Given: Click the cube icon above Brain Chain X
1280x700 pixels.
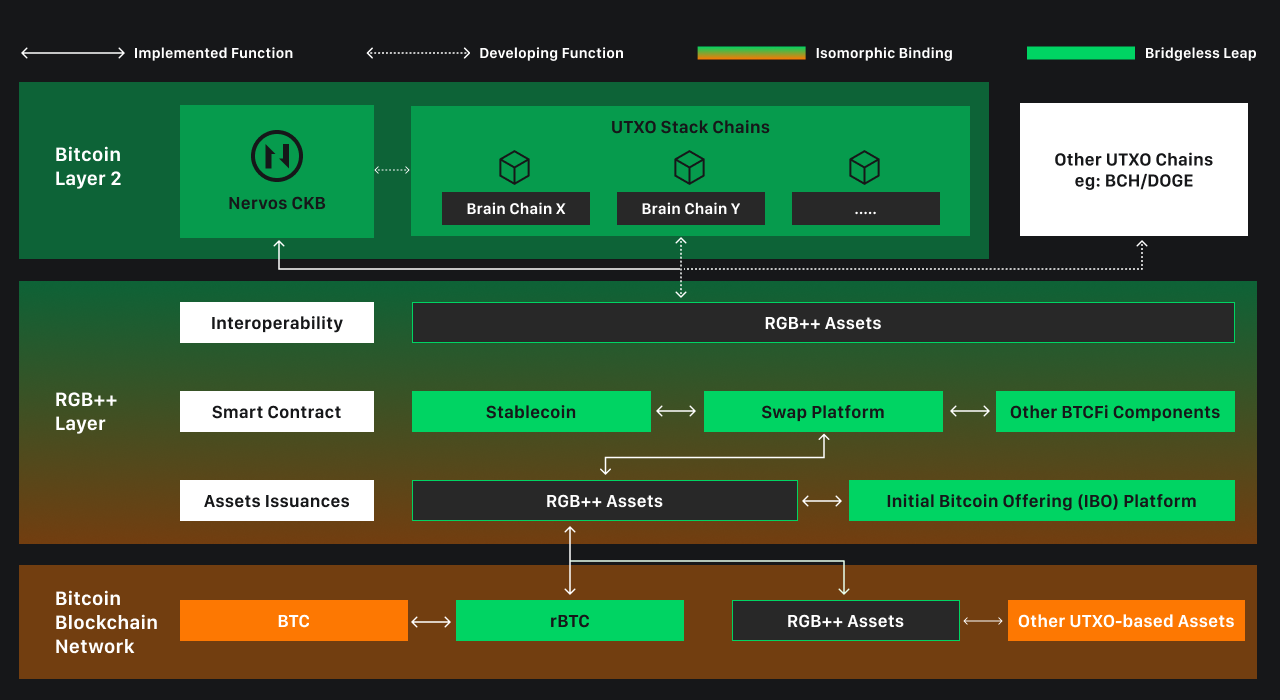Looking at the screenshot, I should 514,167.
